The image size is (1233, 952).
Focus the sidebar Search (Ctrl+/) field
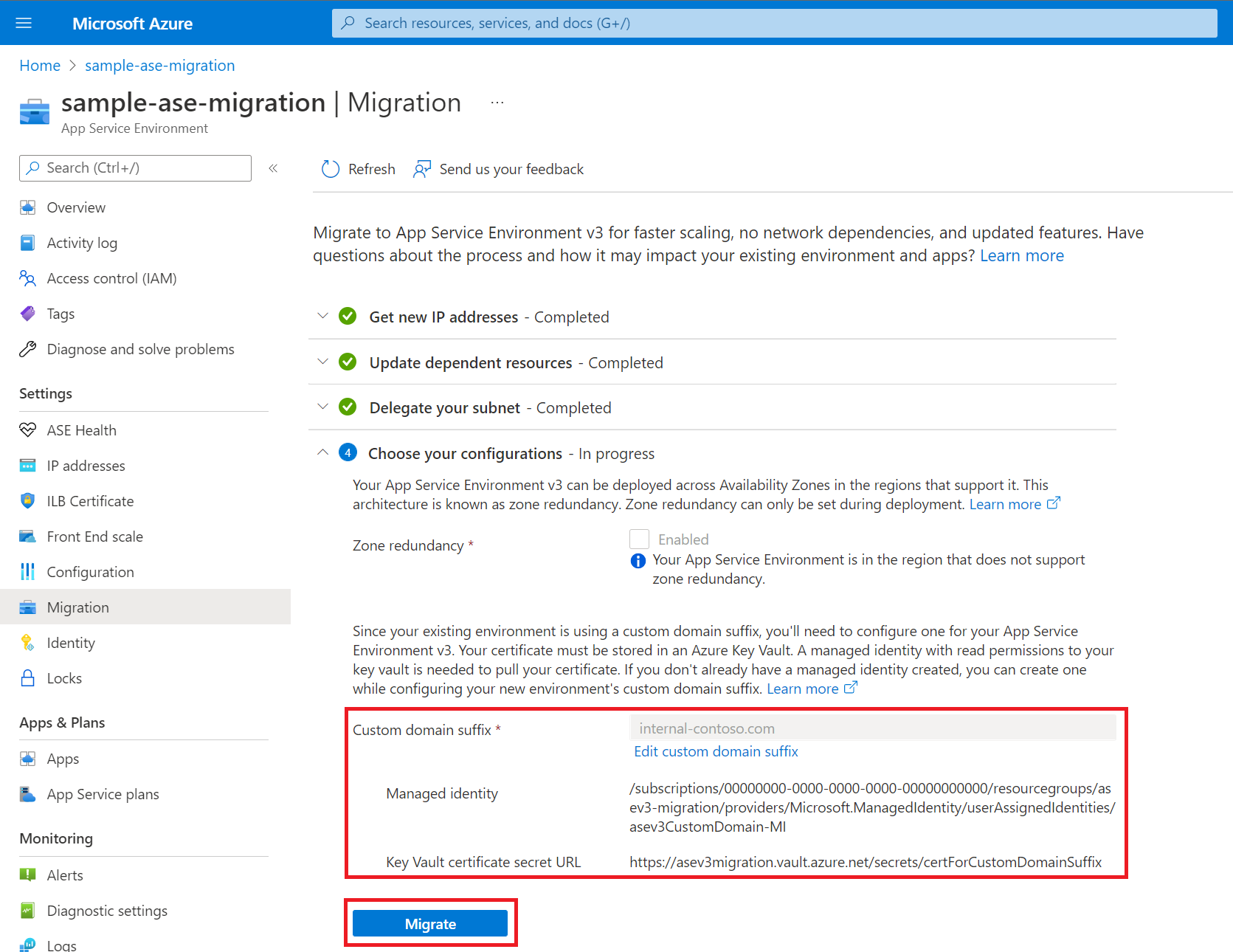click(x=135, y=168)
